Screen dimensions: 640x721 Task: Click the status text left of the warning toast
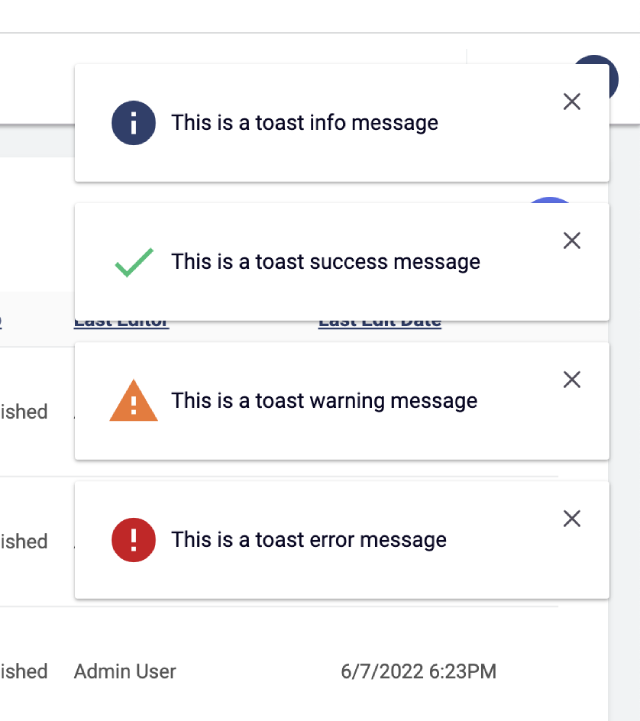tap(24, 412)
